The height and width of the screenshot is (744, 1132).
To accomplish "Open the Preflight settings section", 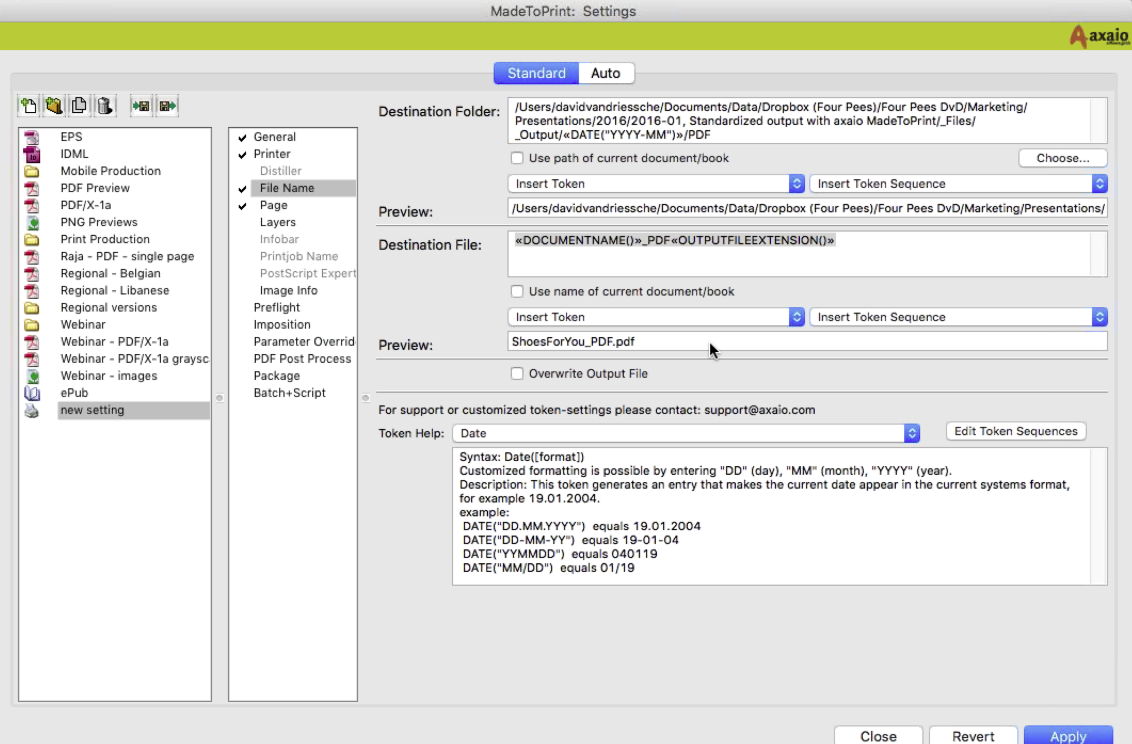I will click(277, 307).
